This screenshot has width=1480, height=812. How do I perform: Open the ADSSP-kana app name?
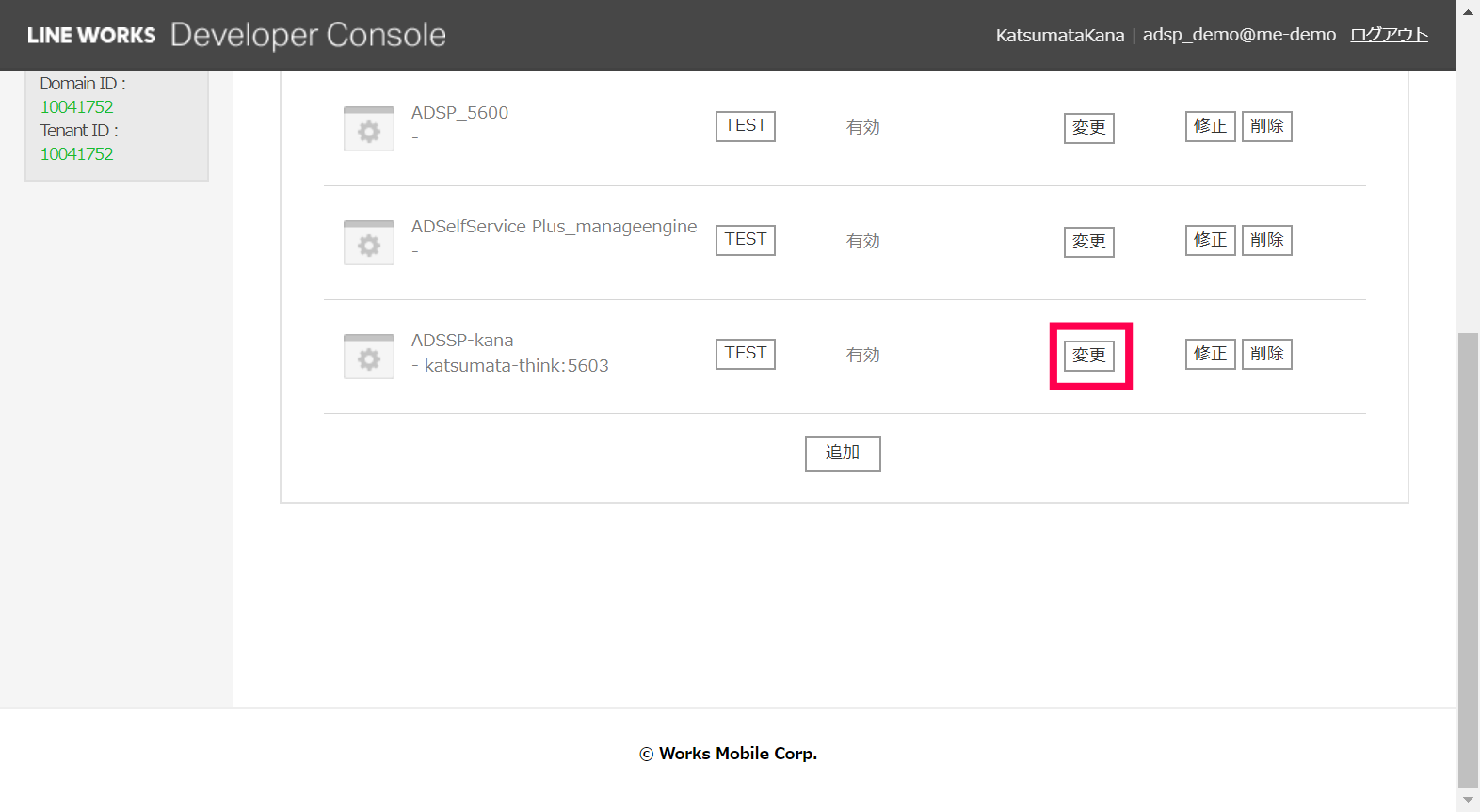462,341
